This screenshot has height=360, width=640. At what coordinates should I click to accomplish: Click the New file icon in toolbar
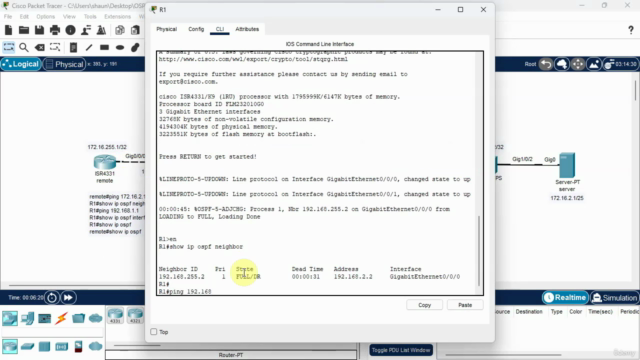pyautogui.click(x=9, y=30)
